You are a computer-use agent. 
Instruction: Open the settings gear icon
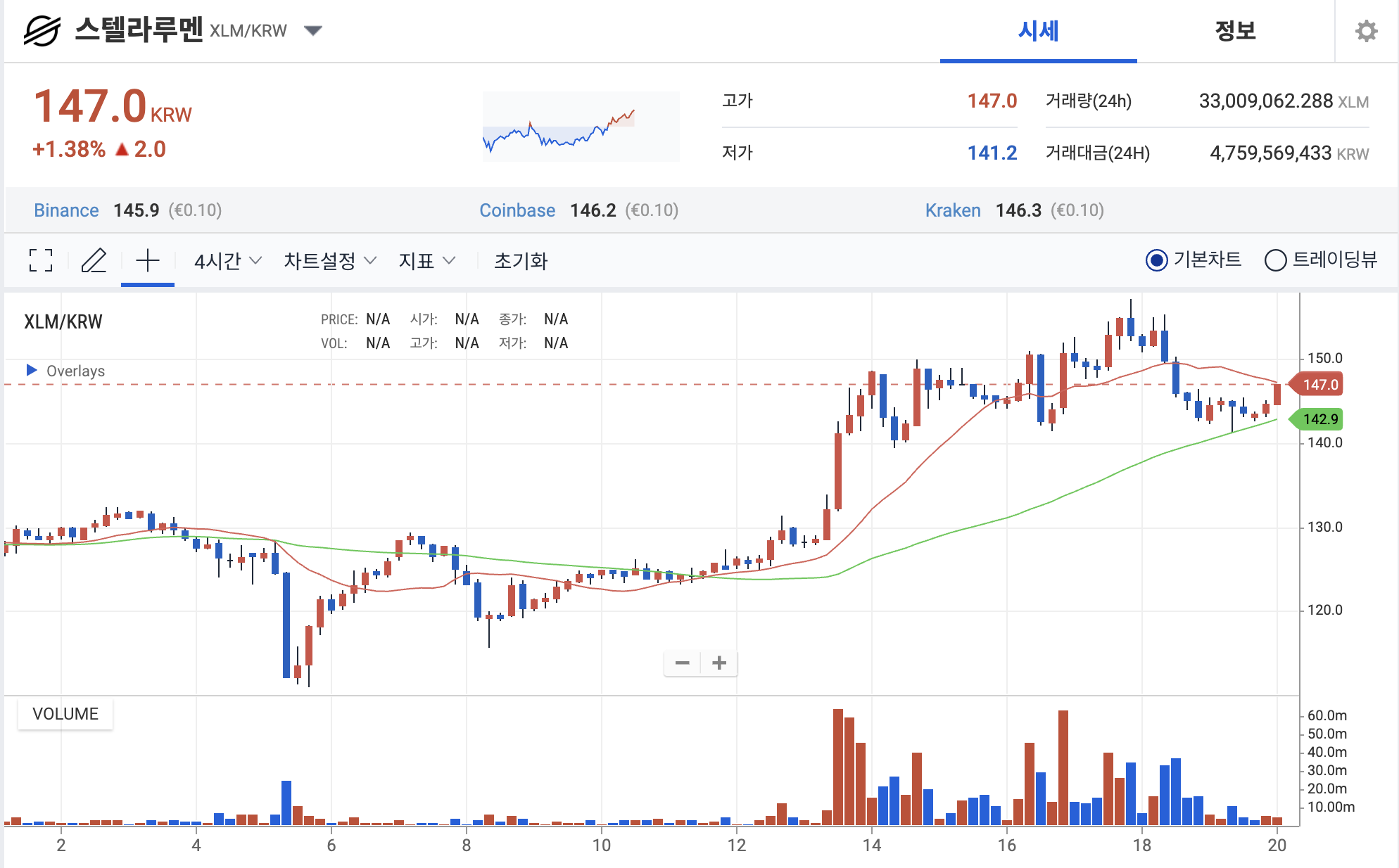pos(1366,31)
